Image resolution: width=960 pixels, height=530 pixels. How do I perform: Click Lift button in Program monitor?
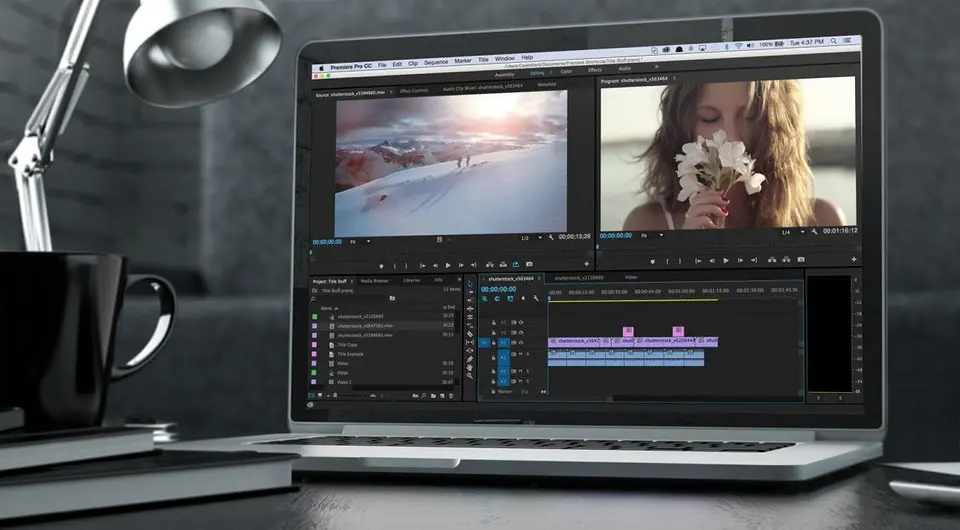point(772,260)
